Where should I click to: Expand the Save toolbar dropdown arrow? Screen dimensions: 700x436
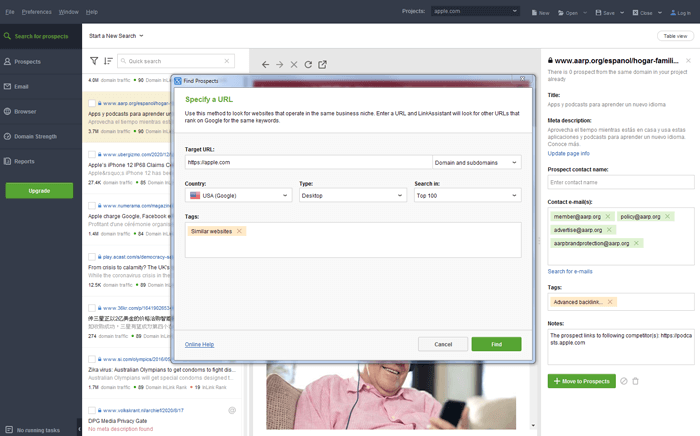(622, 12)
